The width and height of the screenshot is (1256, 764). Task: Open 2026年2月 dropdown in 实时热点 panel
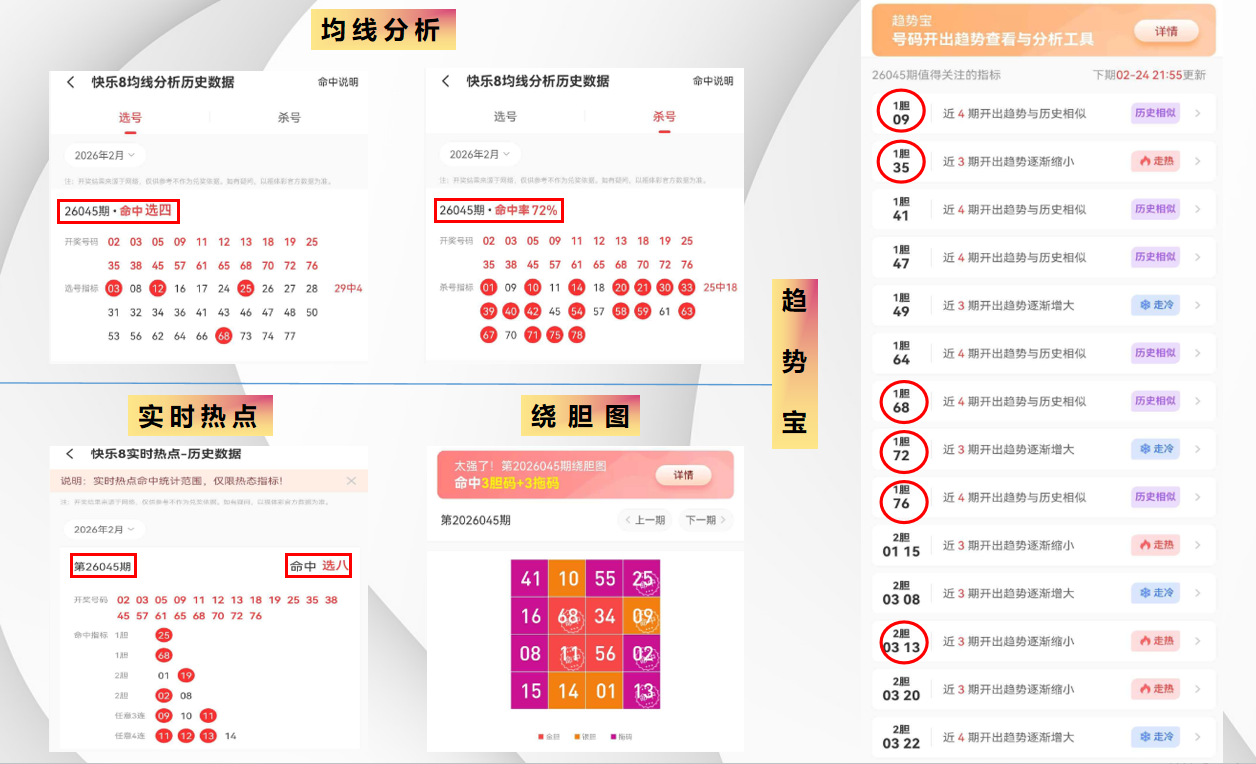click(105, 529)
